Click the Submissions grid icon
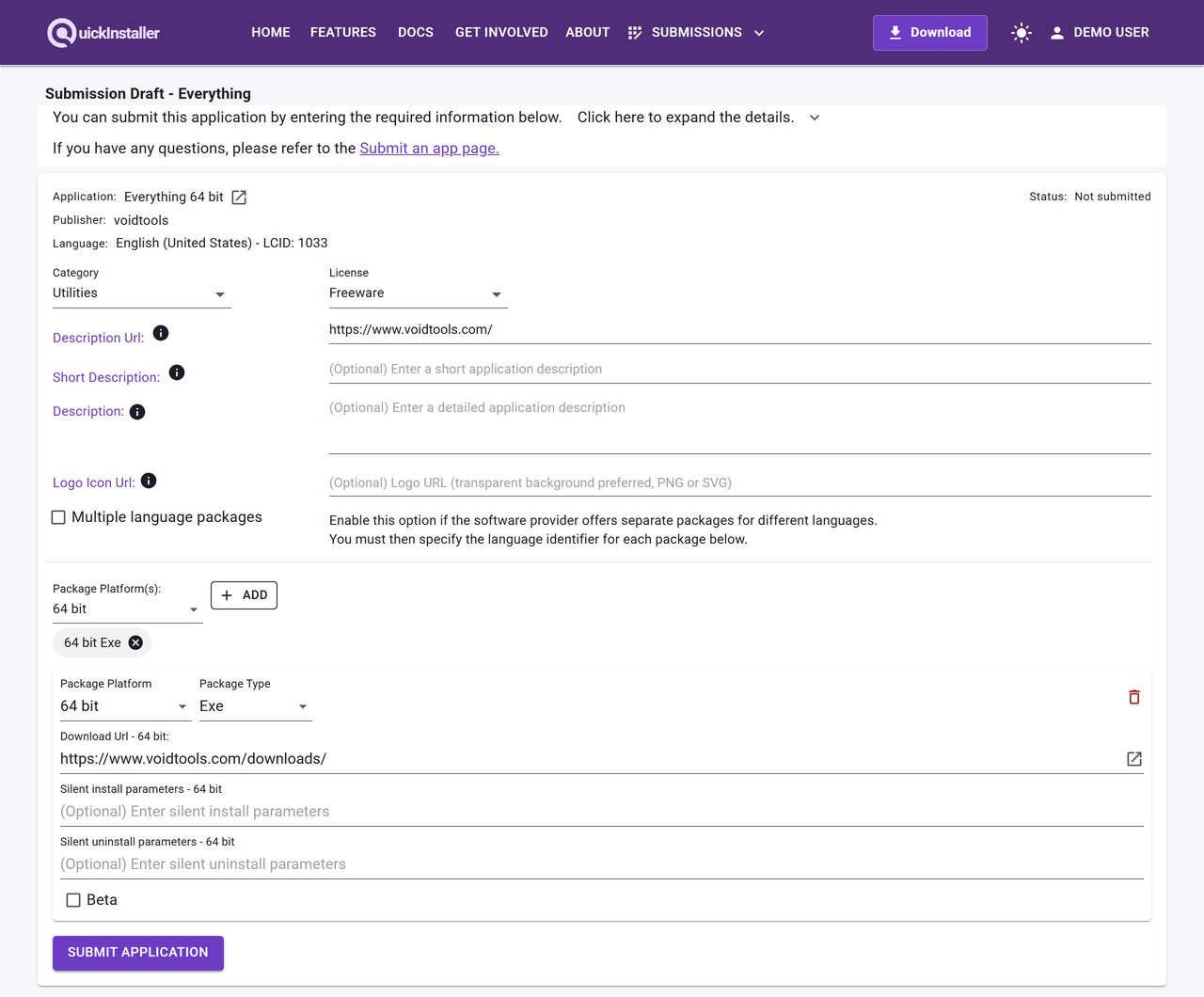This screenshot has height=997, width=1204. click(x=635, y=33)
